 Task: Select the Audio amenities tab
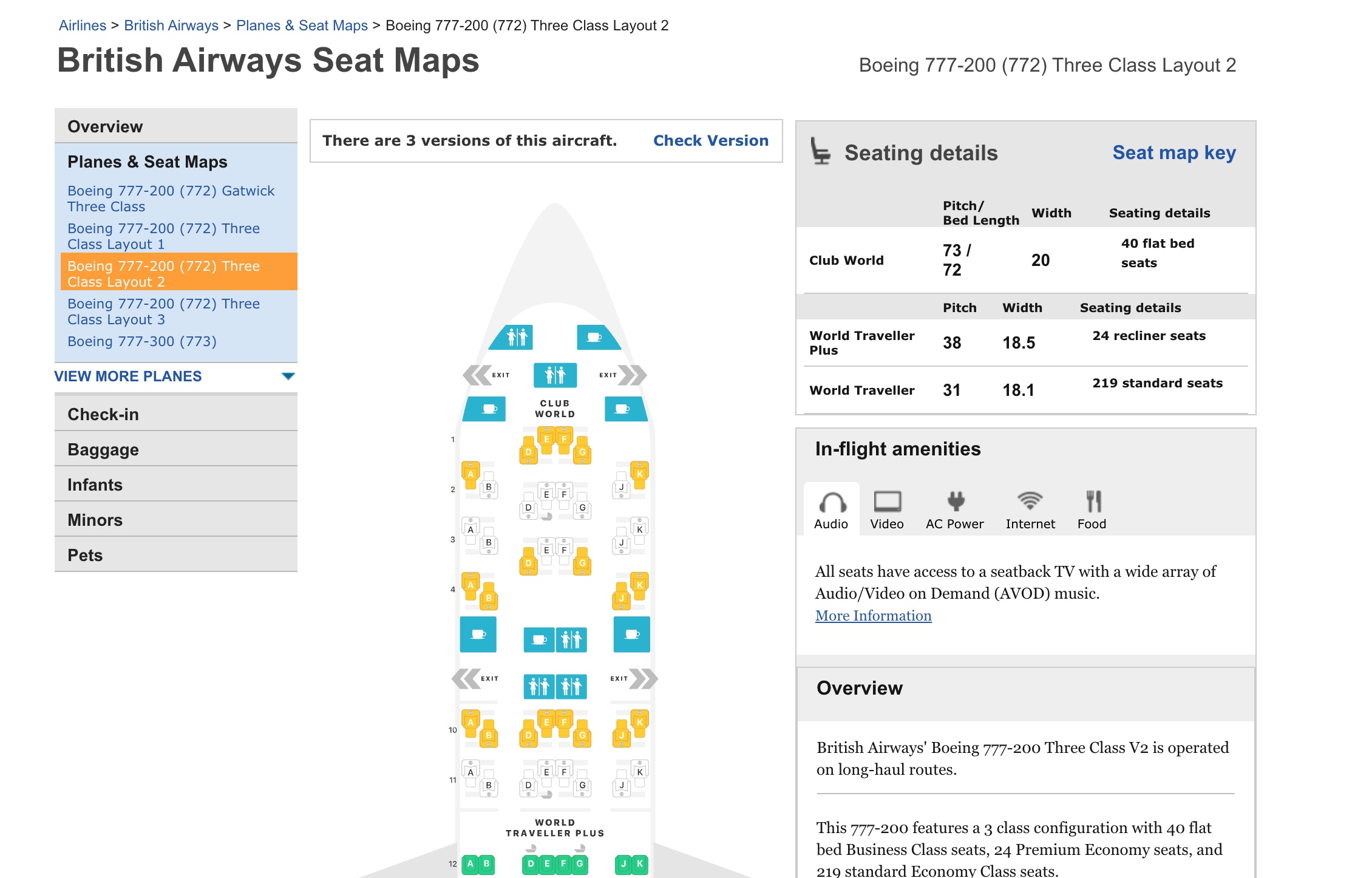click(x=831, y=509)
